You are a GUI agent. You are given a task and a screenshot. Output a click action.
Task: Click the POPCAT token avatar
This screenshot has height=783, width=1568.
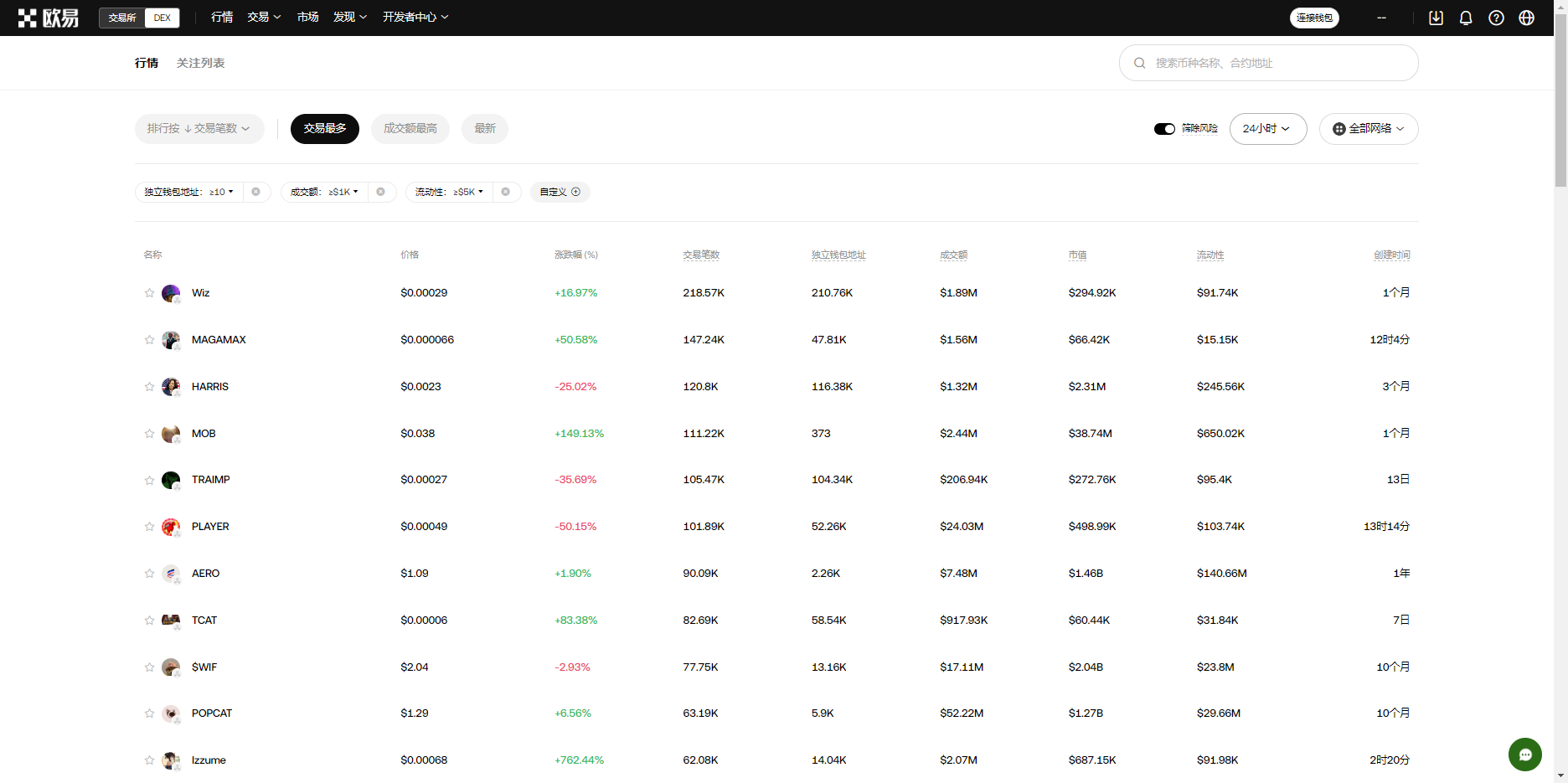click(171, 713)
